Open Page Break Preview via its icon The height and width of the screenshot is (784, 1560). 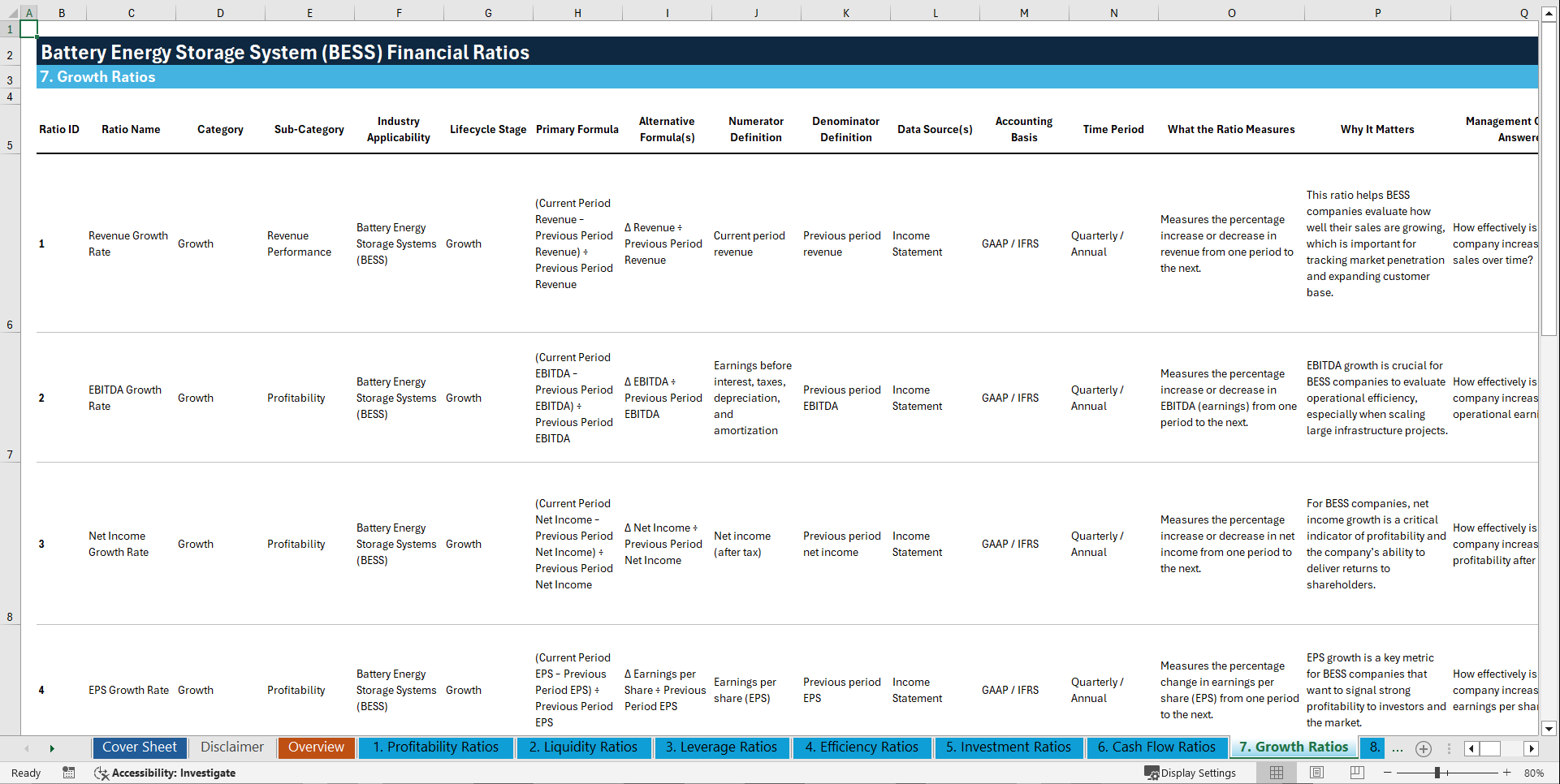(x=1356, y=773)
